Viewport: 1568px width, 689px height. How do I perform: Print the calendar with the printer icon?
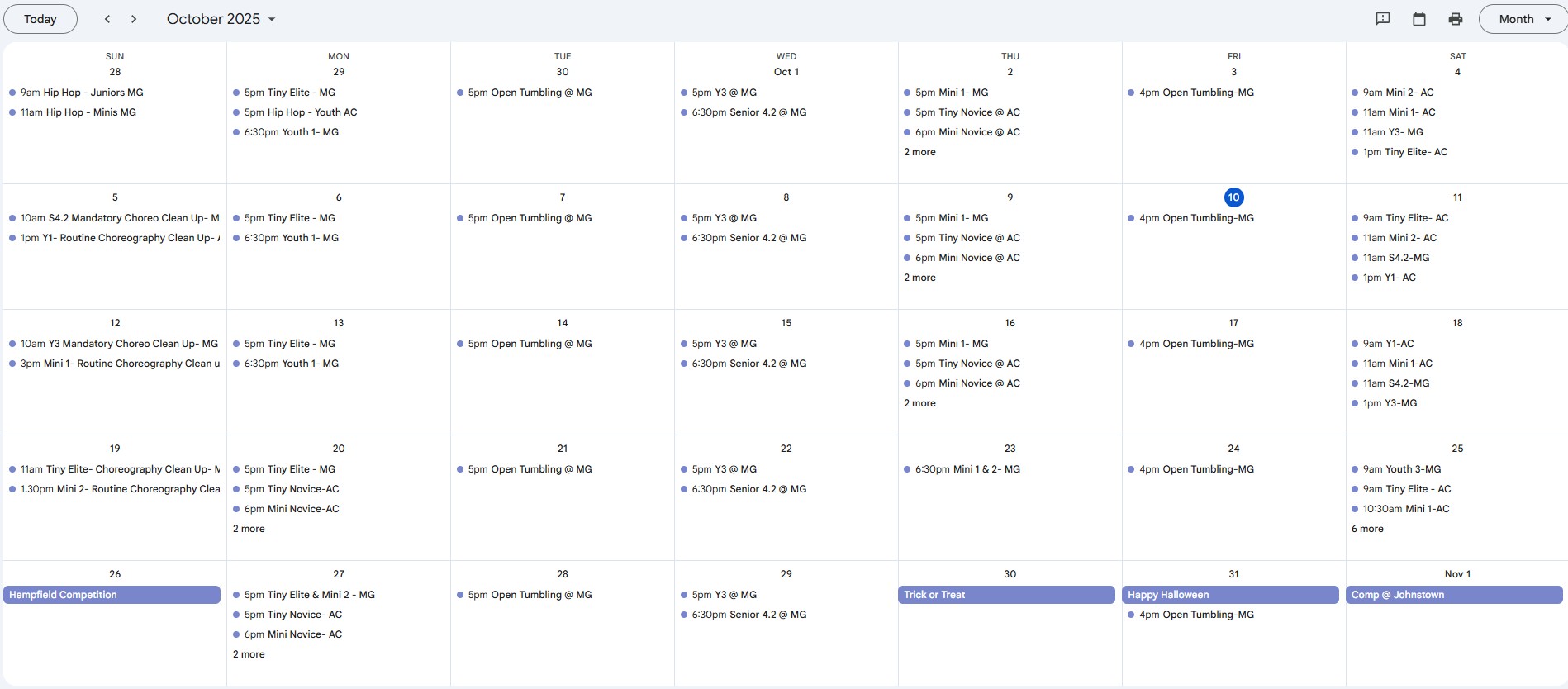tap(1456, 19)
